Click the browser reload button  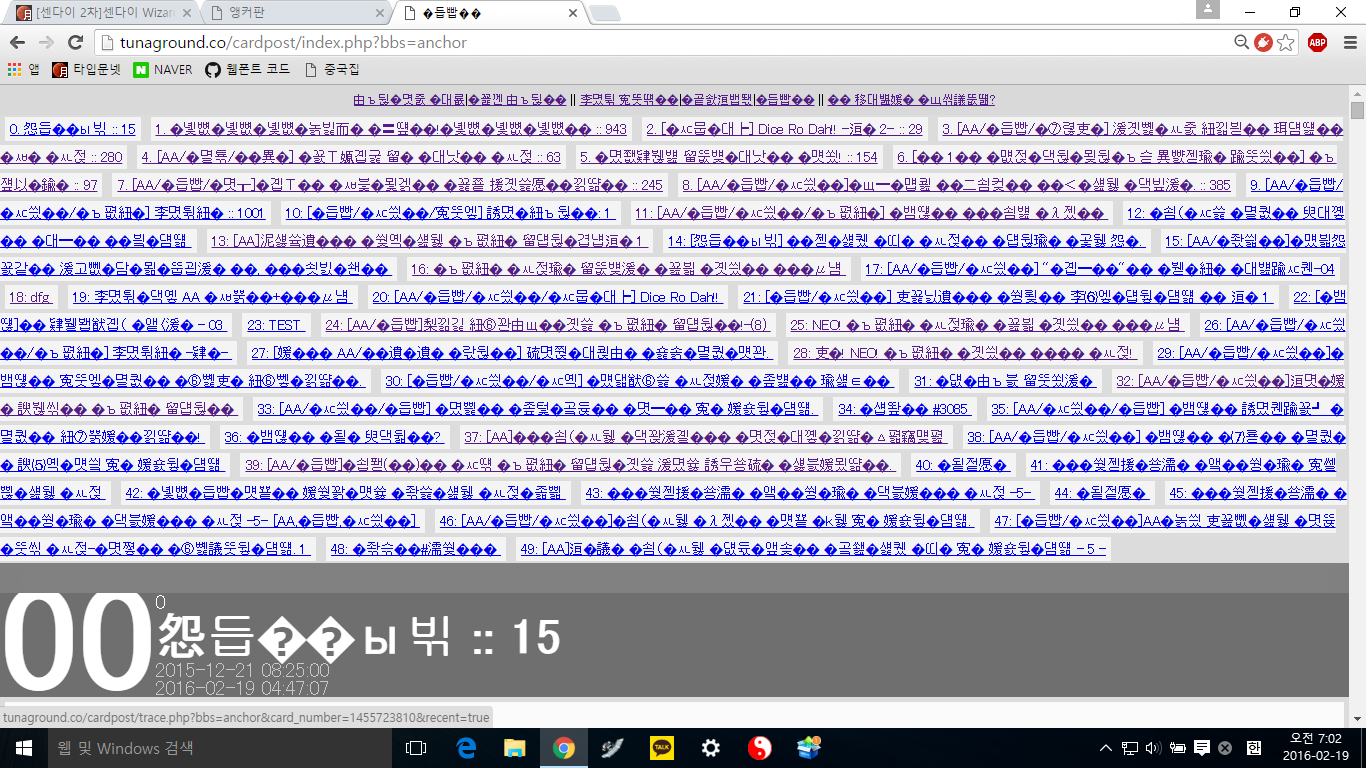pos(75,42)
